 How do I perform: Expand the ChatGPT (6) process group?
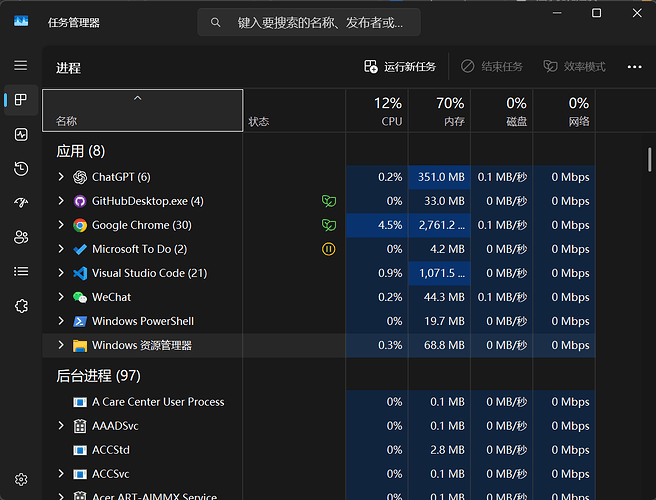pos(61,177)
